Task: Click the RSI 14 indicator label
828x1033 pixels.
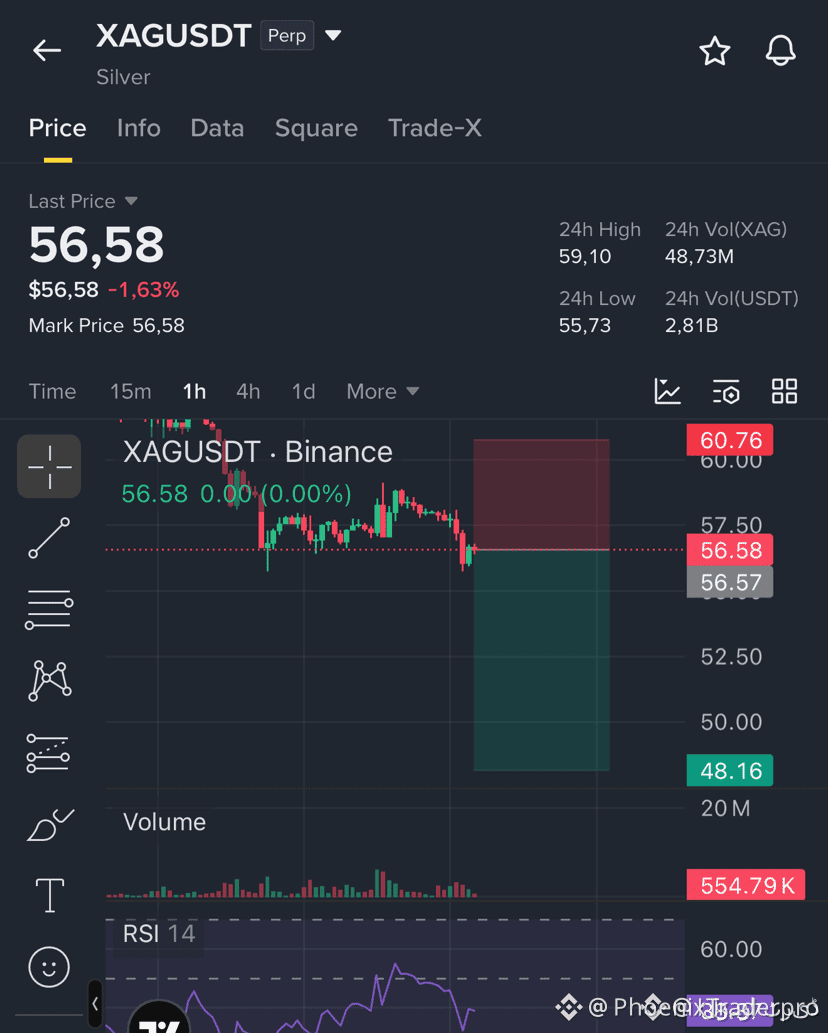Action: click(x=159, y=934)
